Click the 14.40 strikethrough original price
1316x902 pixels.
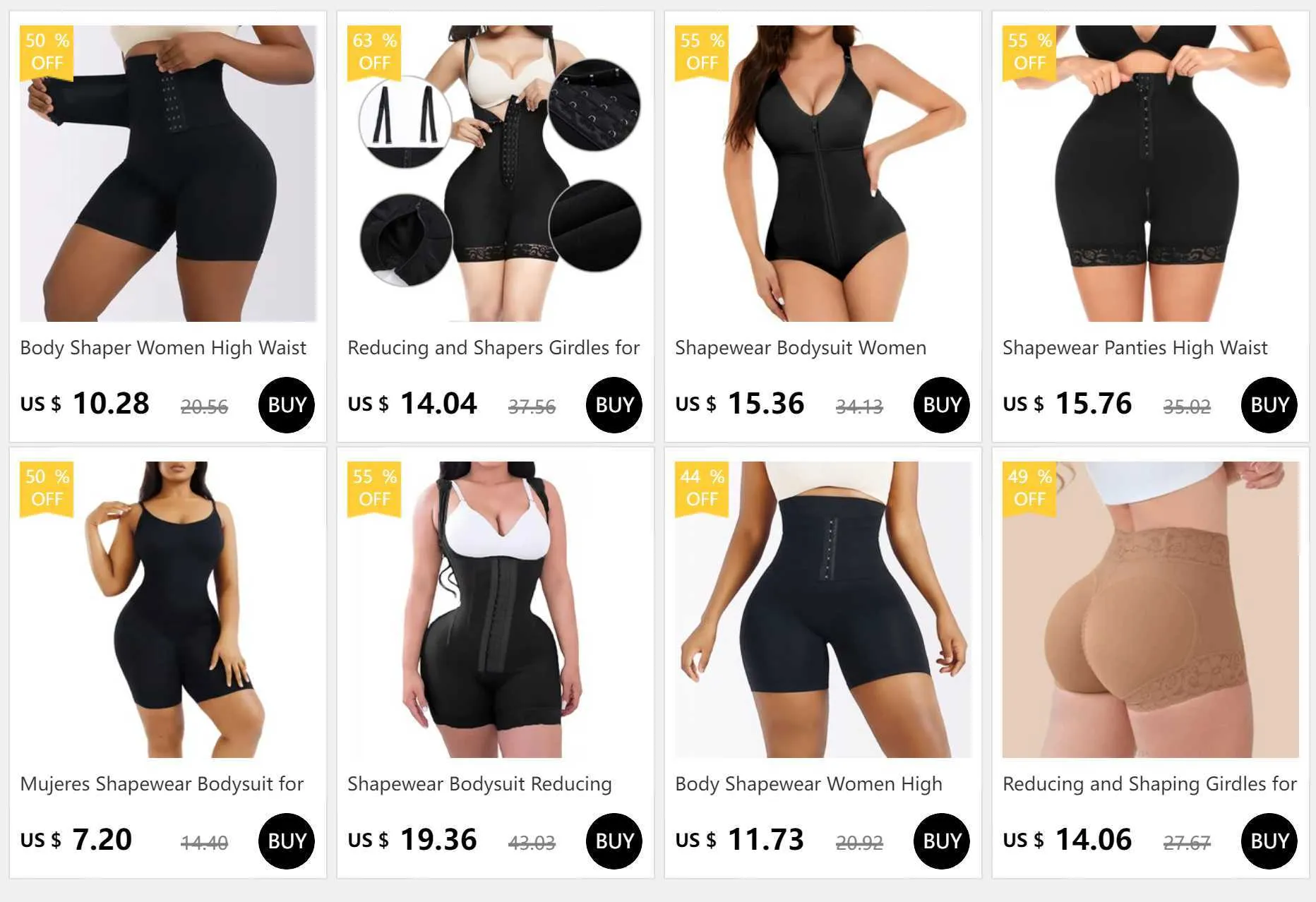[204, 843]
